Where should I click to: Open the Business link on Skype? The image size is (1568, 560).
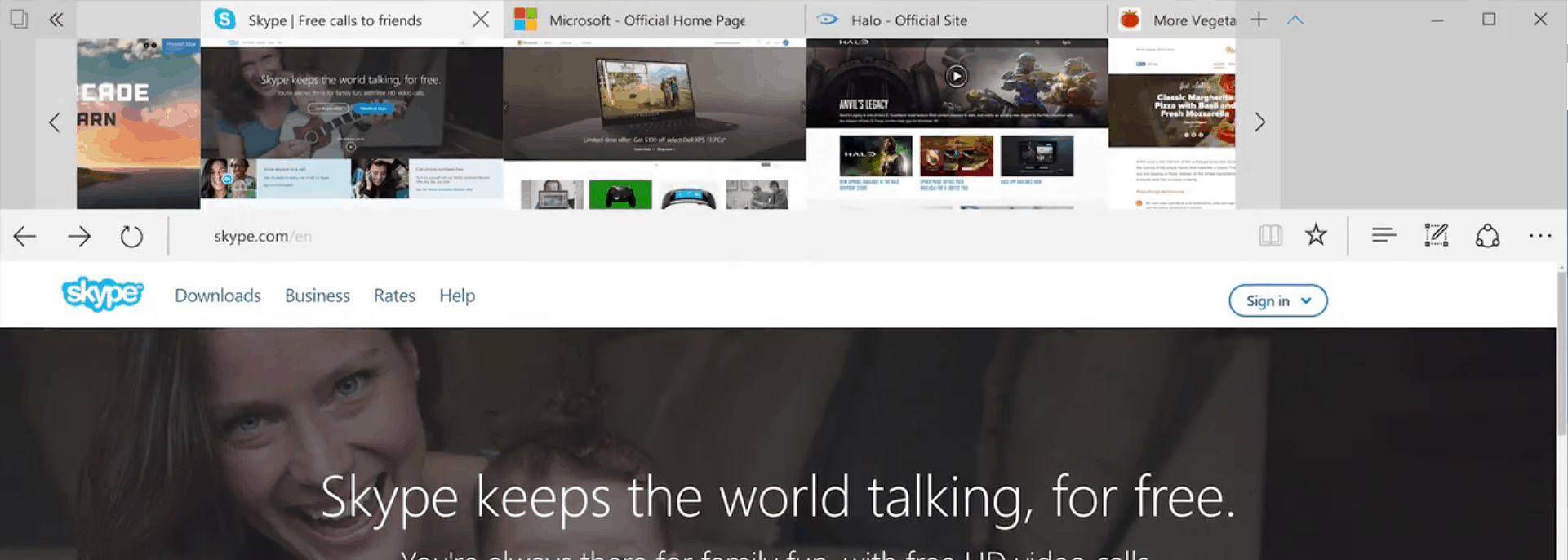click(318, 296)
